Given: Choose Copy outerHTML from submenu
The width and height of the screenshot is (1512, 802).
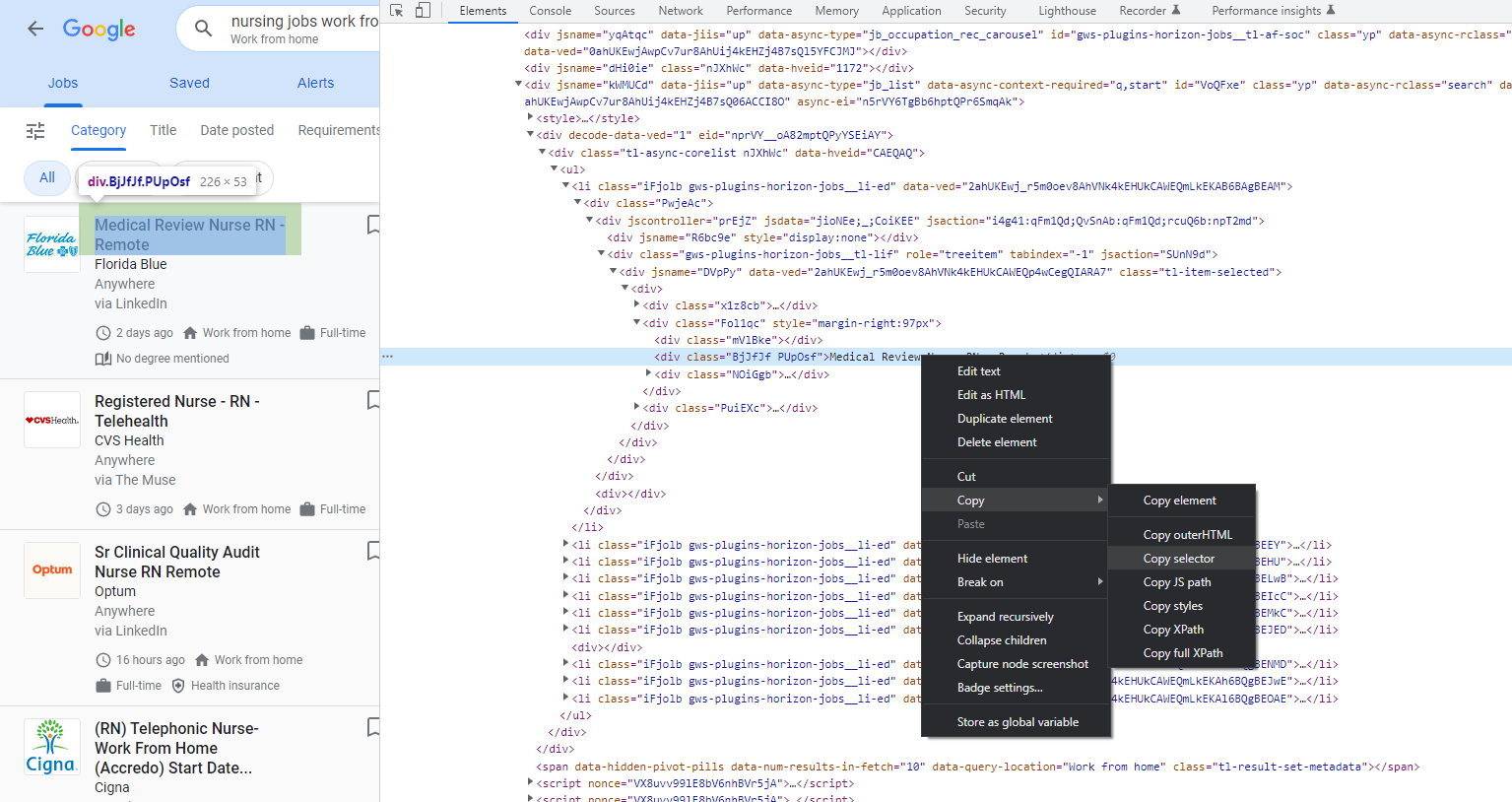Looking at the screenshot, I should 1182,535.
